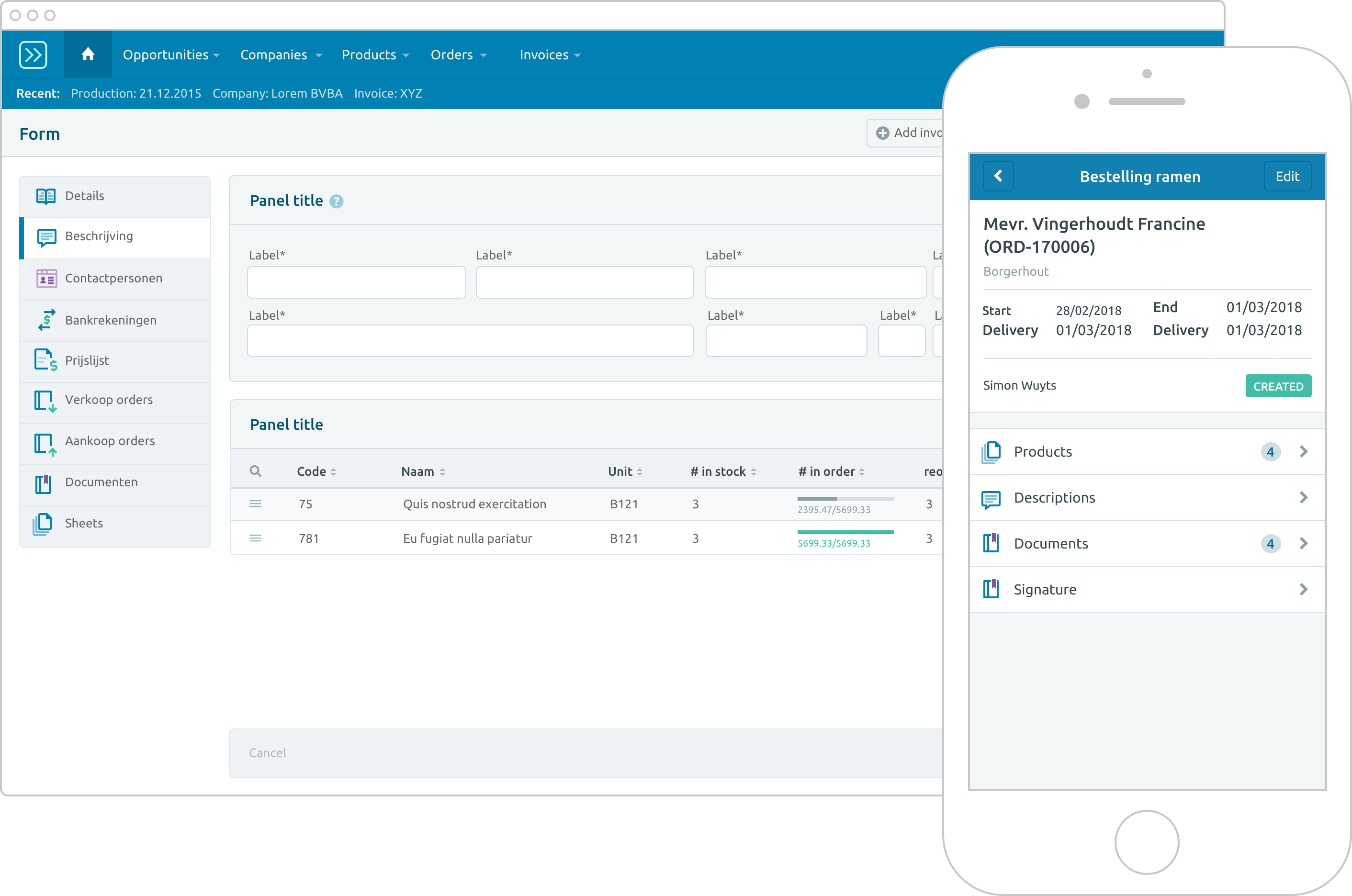The image size is (1352, 896).
Task: Open the Opportunities dropdown menu
Action: coord(171,55)
